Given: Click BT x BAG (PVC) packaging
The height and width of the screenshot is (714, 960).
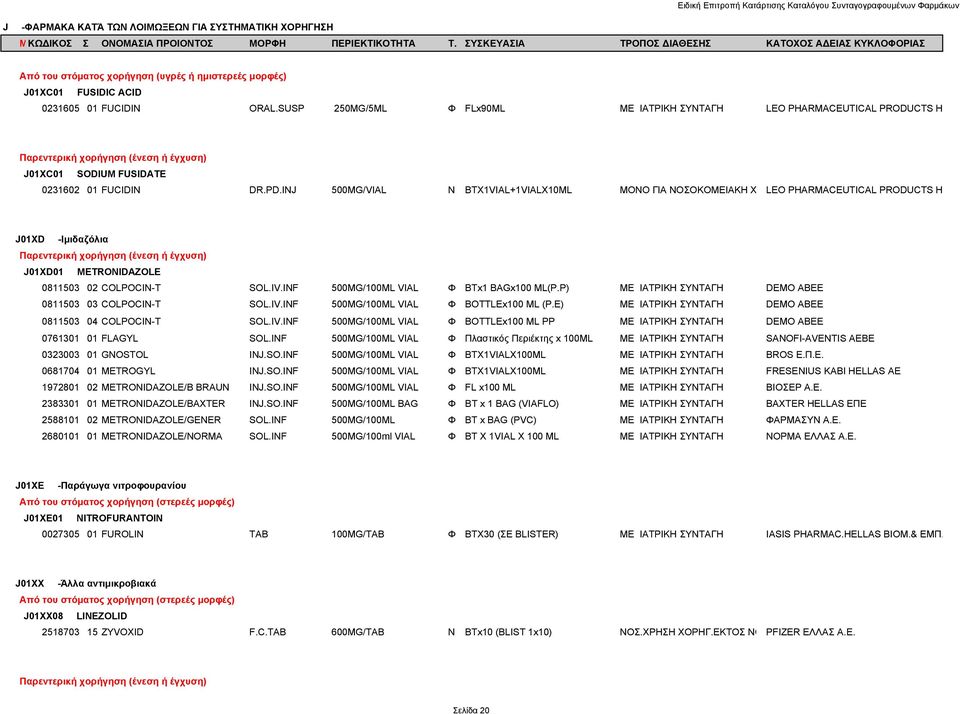Looking at the screenshot, I should 500,420.
